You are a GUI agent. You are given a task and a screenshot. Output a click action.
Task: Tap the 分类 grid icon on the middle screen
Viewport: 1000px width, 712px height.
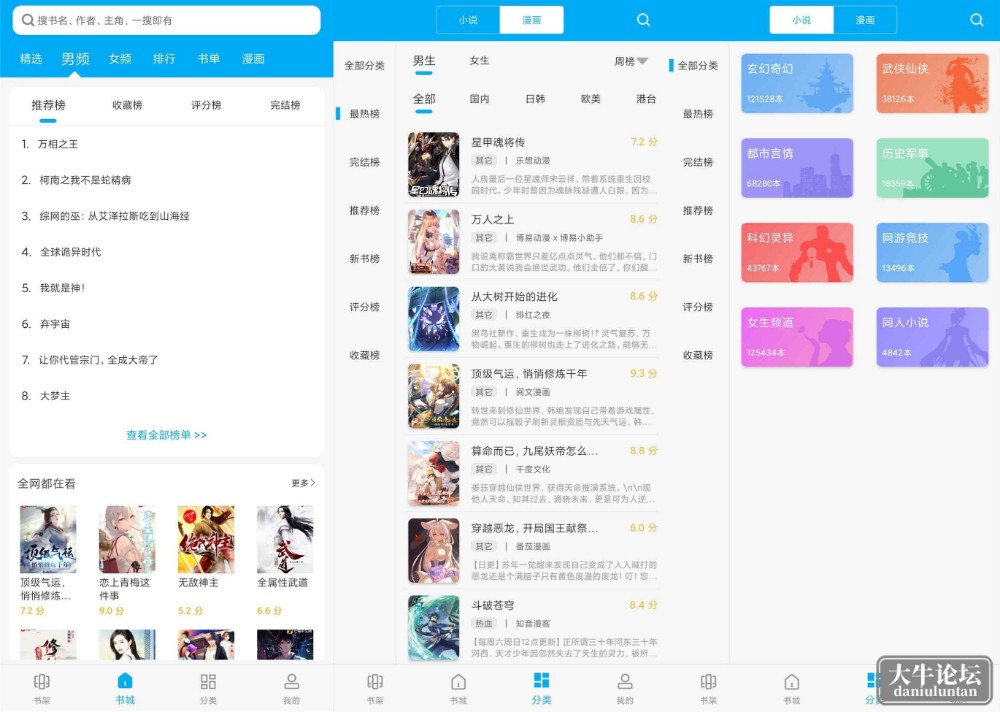[541, 680]
